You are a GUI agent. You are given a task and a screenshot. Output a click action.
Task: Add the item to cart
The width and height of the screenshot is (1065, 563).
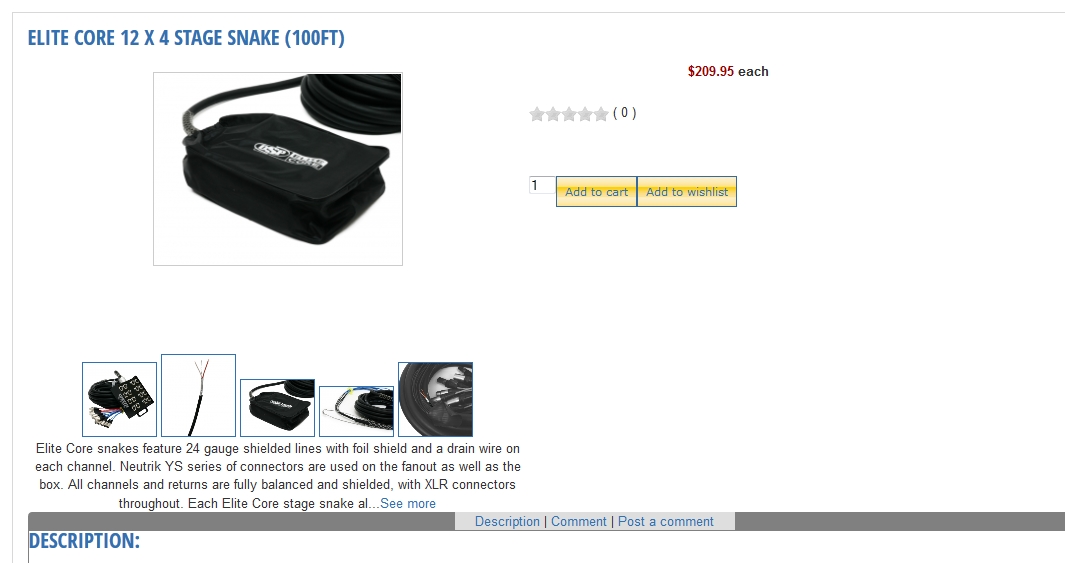[x=596, y=192]
